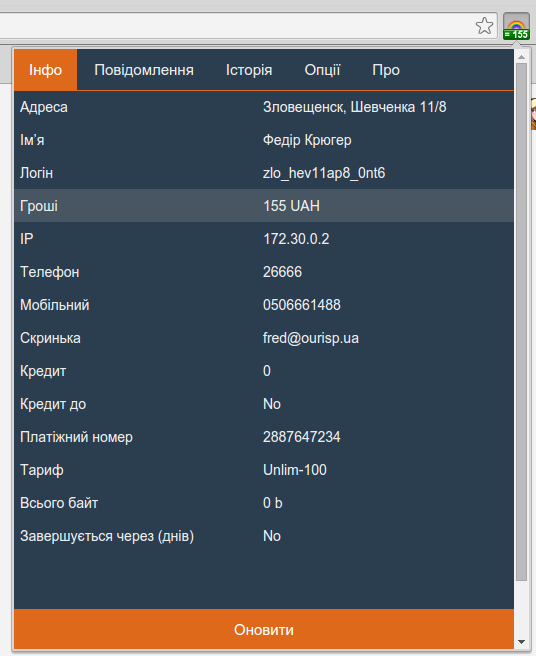This screenshot has width=536, height=656.
Task: Click the login value zlo_hev11ap8_0nt6
Action: pos(324,173)
